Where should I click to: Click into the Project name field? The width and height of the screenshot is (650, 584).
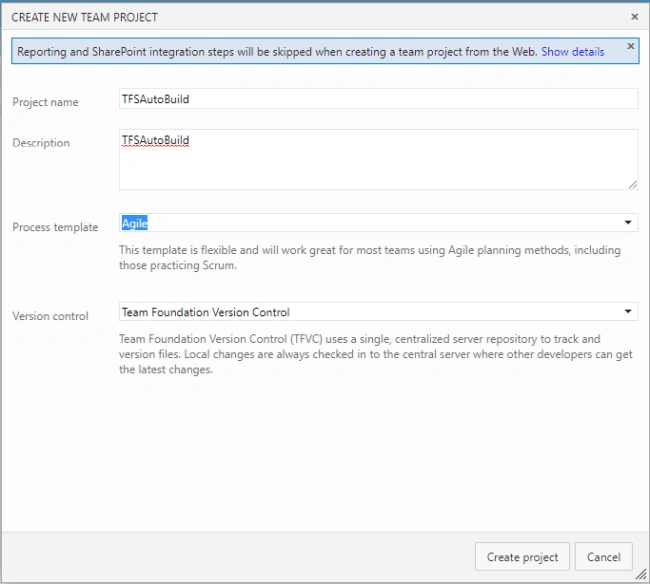coord(378,99)
